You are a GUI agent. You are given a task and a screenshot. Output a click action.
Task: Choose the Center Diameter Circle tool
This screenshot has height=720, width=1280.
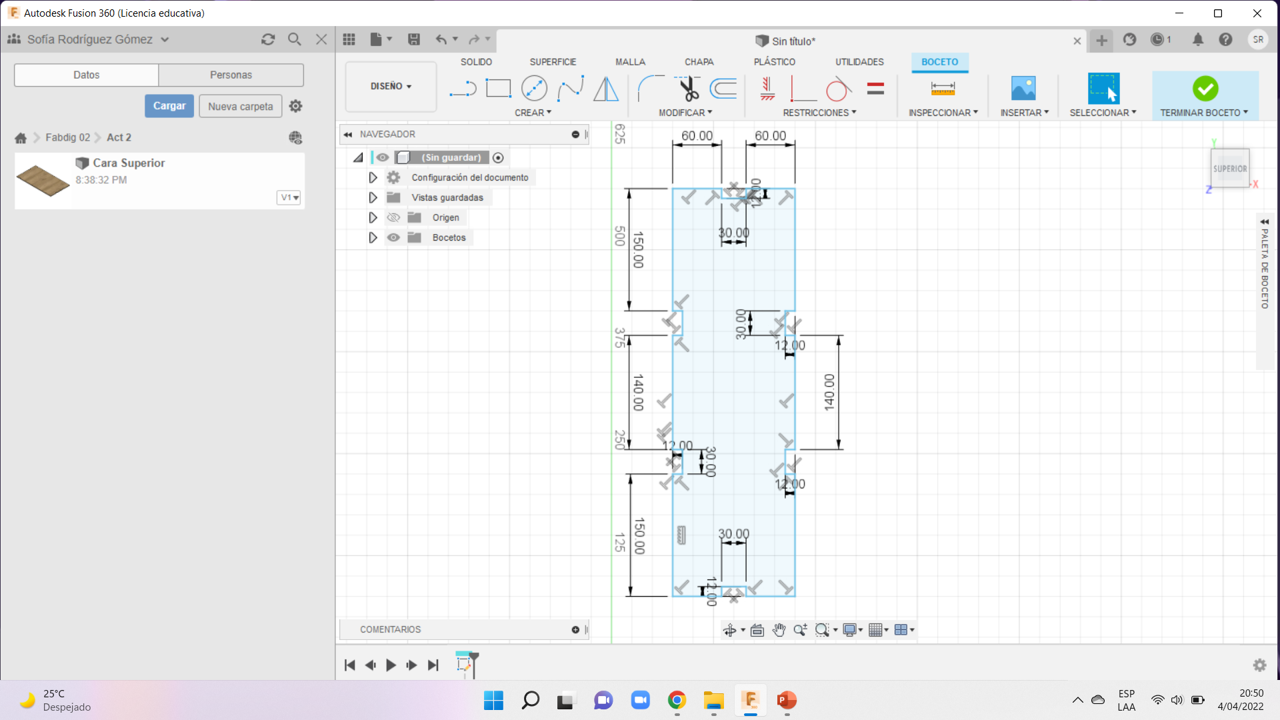click(x=534, y=89)
